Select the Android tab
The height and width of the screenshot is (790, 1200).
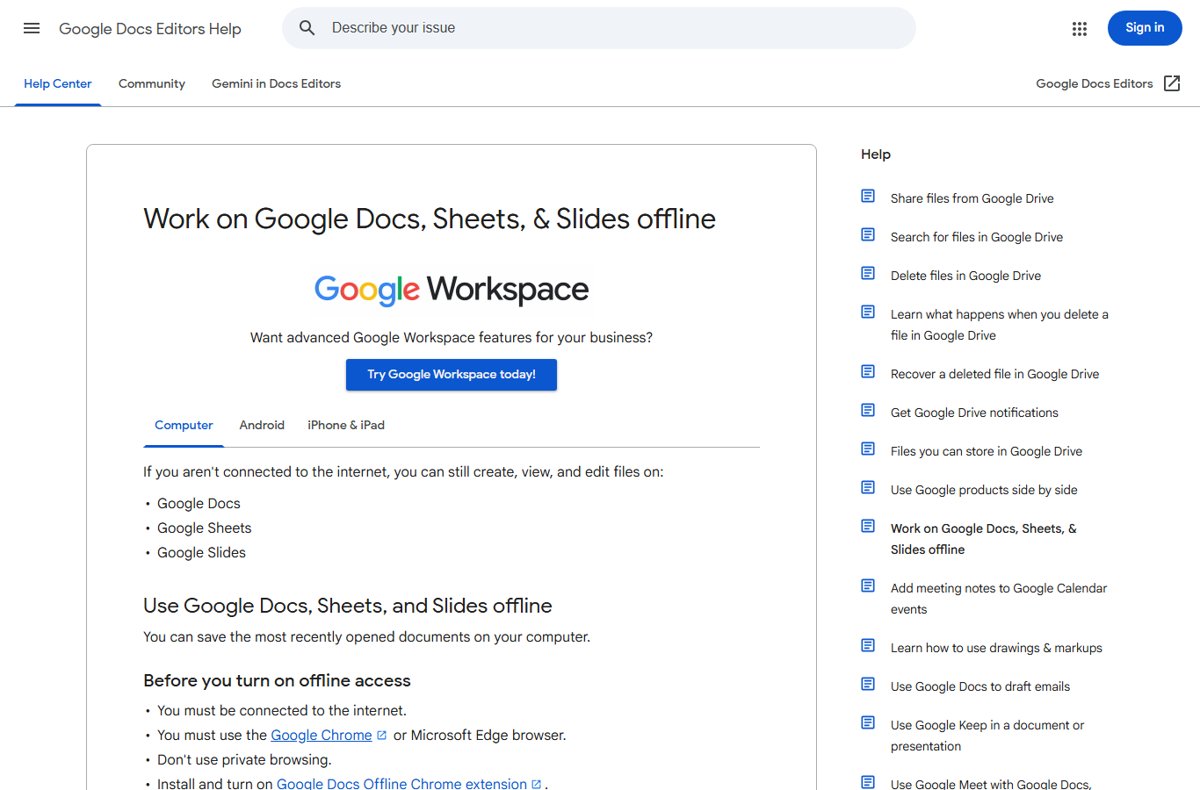(x=262, y=425)
